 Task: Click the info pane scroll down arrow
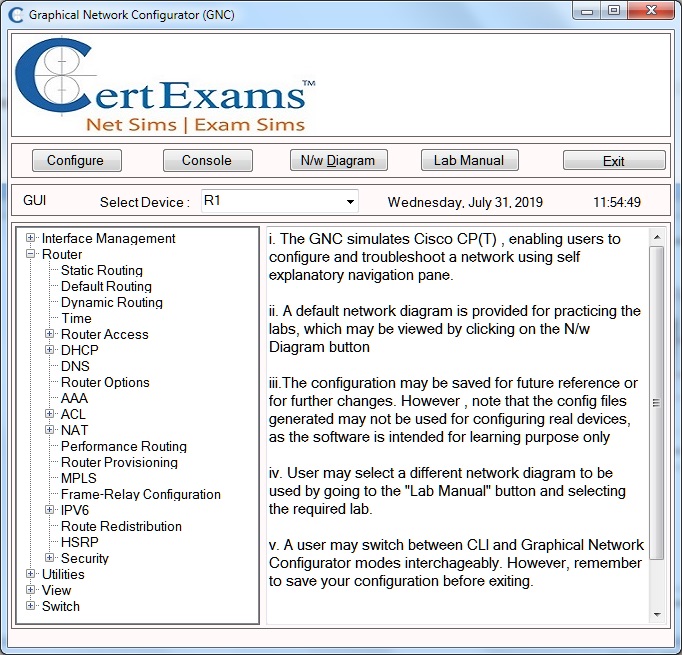(x=657, y=615)
